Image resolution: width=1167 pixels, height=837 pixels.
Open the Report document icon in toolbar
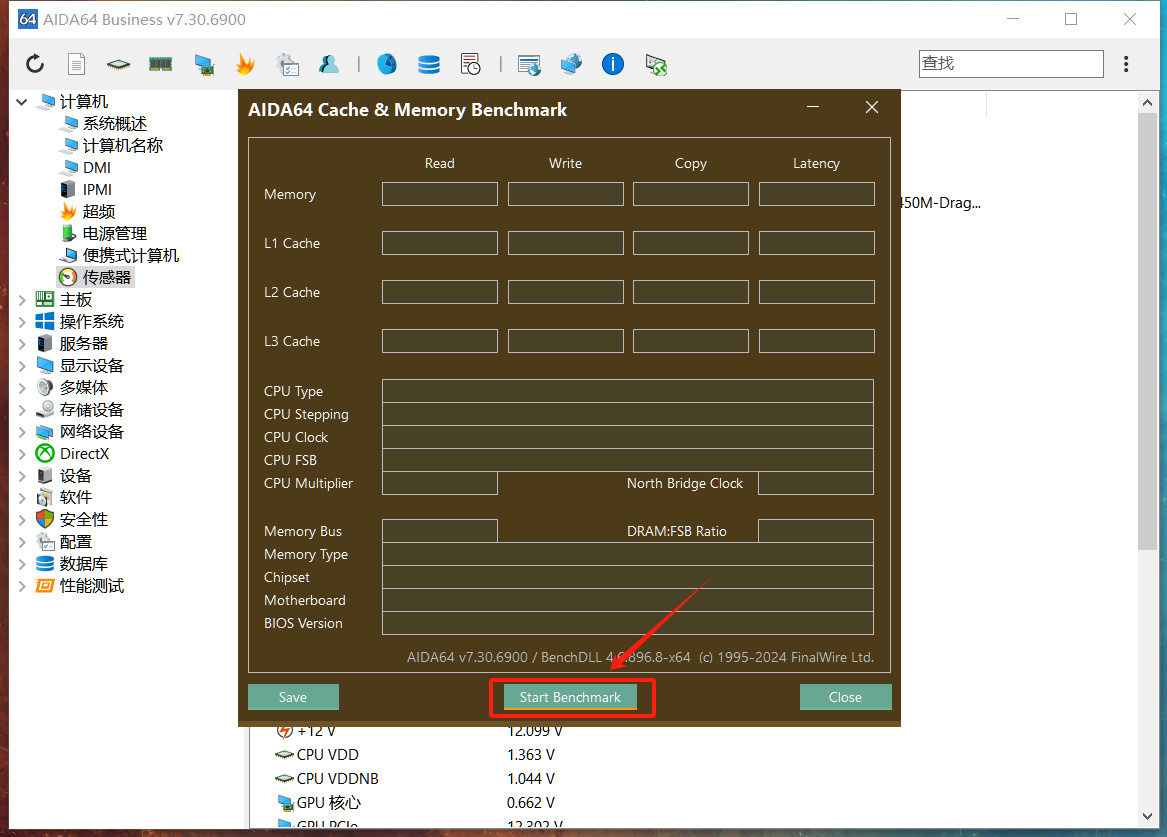pos(77,64)
